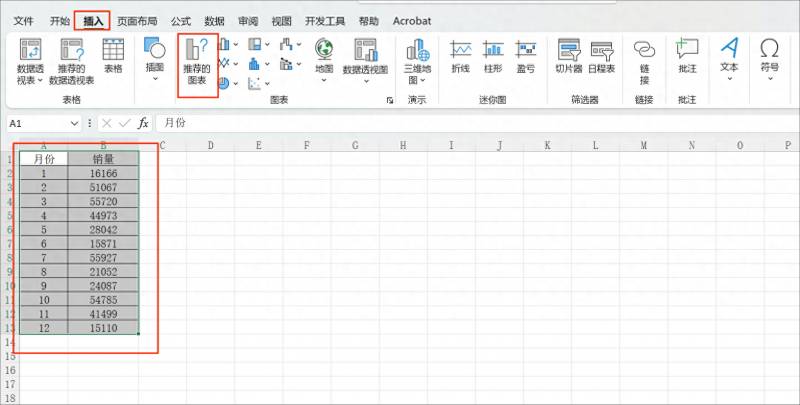Select column H header
Screen dimensions: 800x405
click(403, 146)
